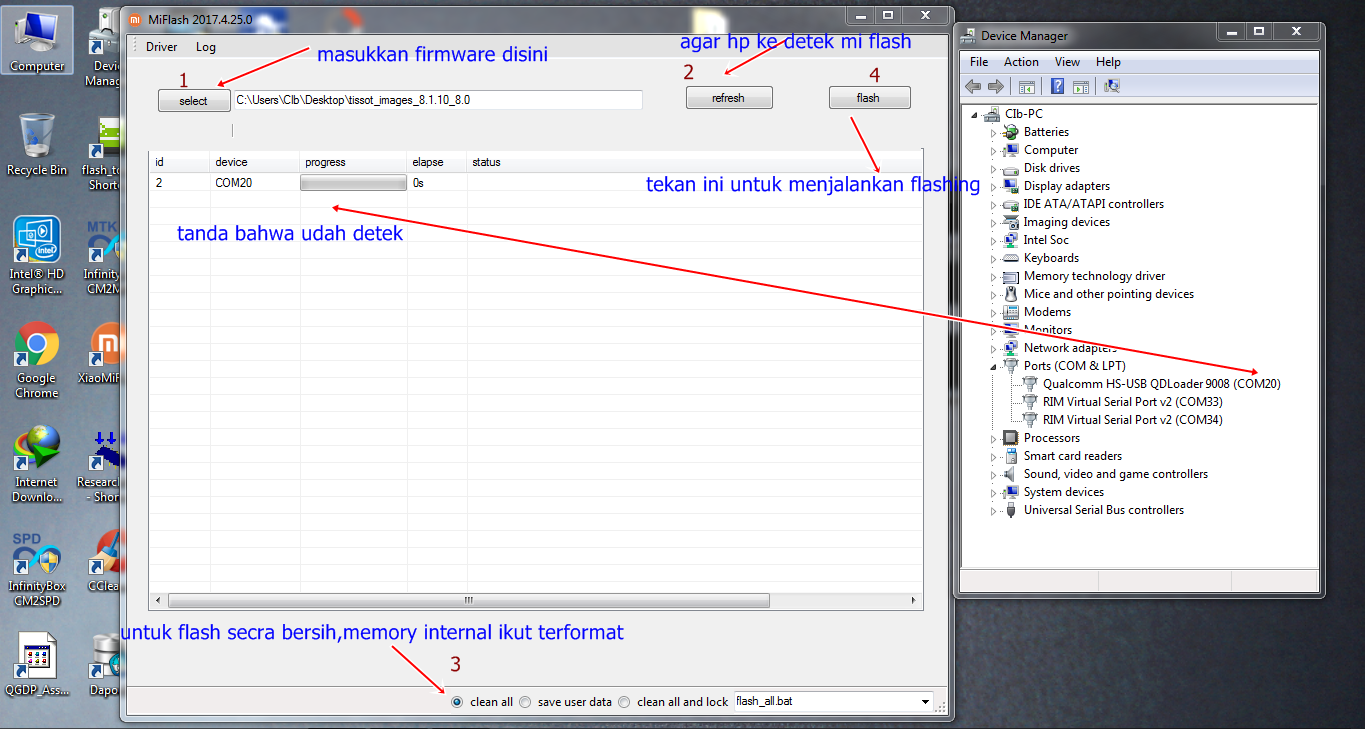Image resolution: width=1365 pixels, height=729 pixels.
Task: Expand IDE ATA/ATAPI controllers category
Action: tap(994, 204)
